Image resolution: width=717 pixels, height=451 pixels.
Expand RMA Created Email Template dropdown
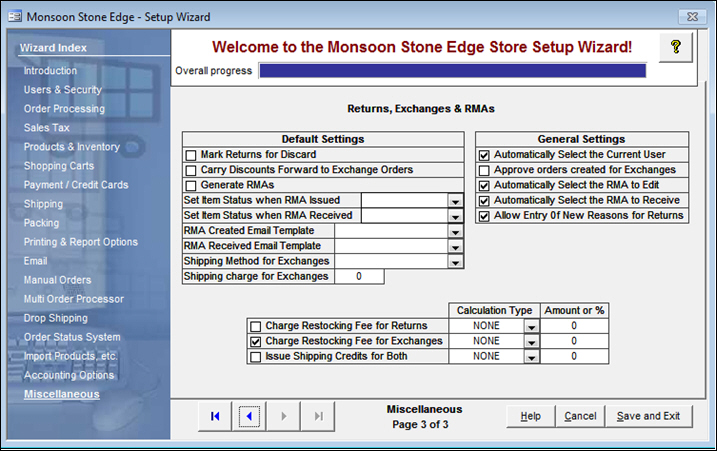coord(455,231)
